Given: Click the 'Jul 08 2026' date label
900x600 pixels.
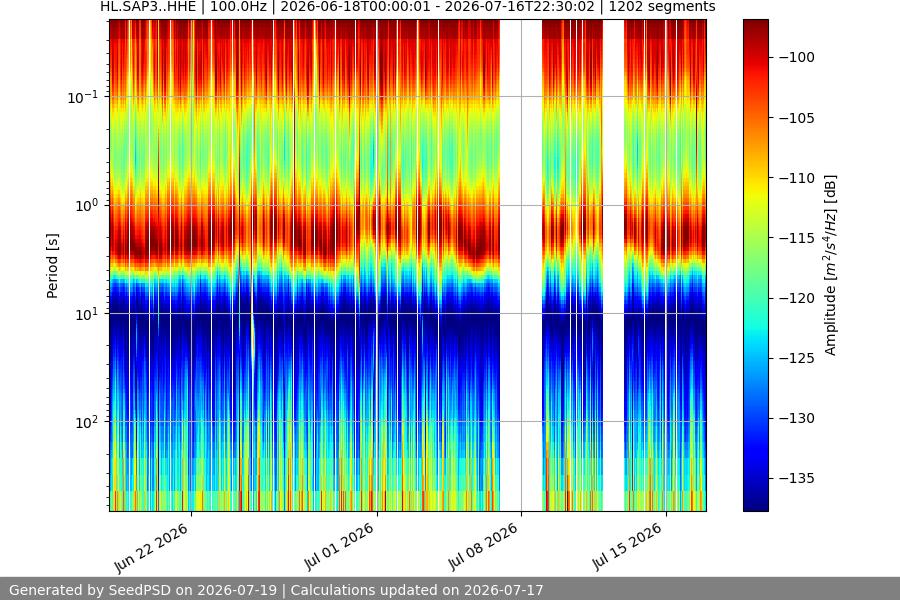Looking at the screenshot, I should tap(483, 546).
